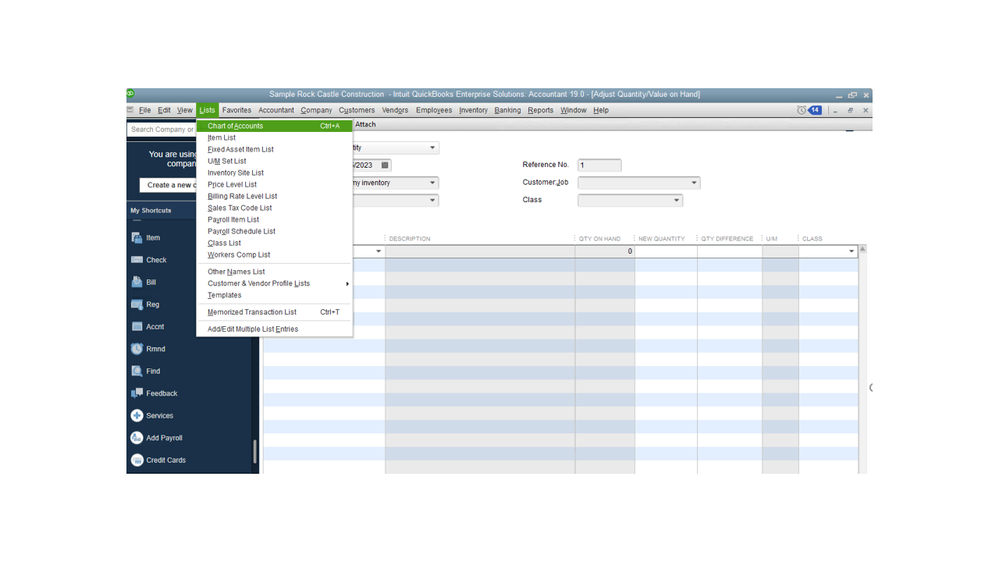Image resolution: width=999 pixels, height=562 pixels.
Task: Open the Banking menu
Action: tap(508, 110)
